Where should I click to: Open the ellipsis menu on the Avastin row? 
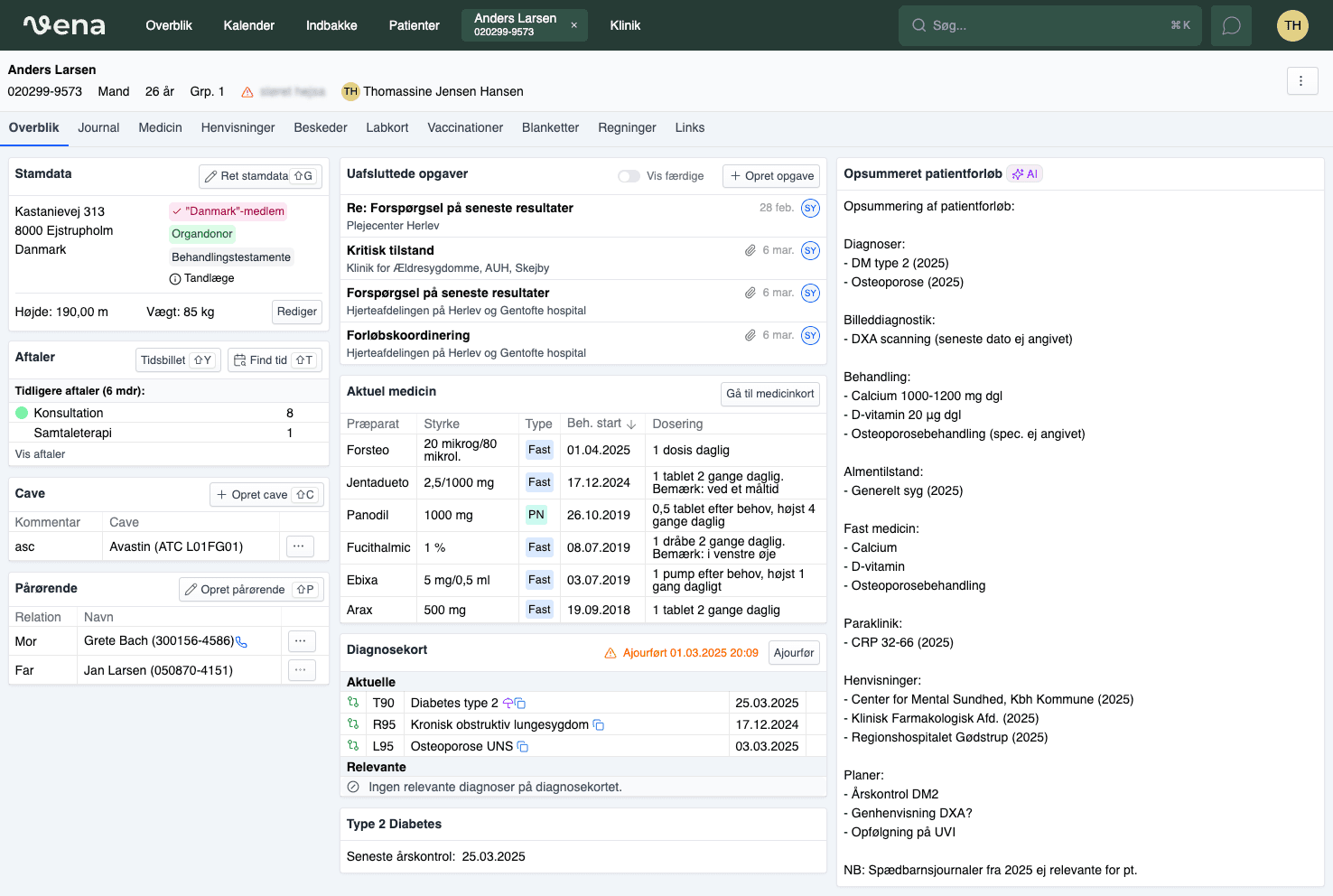tap(299, 546)
